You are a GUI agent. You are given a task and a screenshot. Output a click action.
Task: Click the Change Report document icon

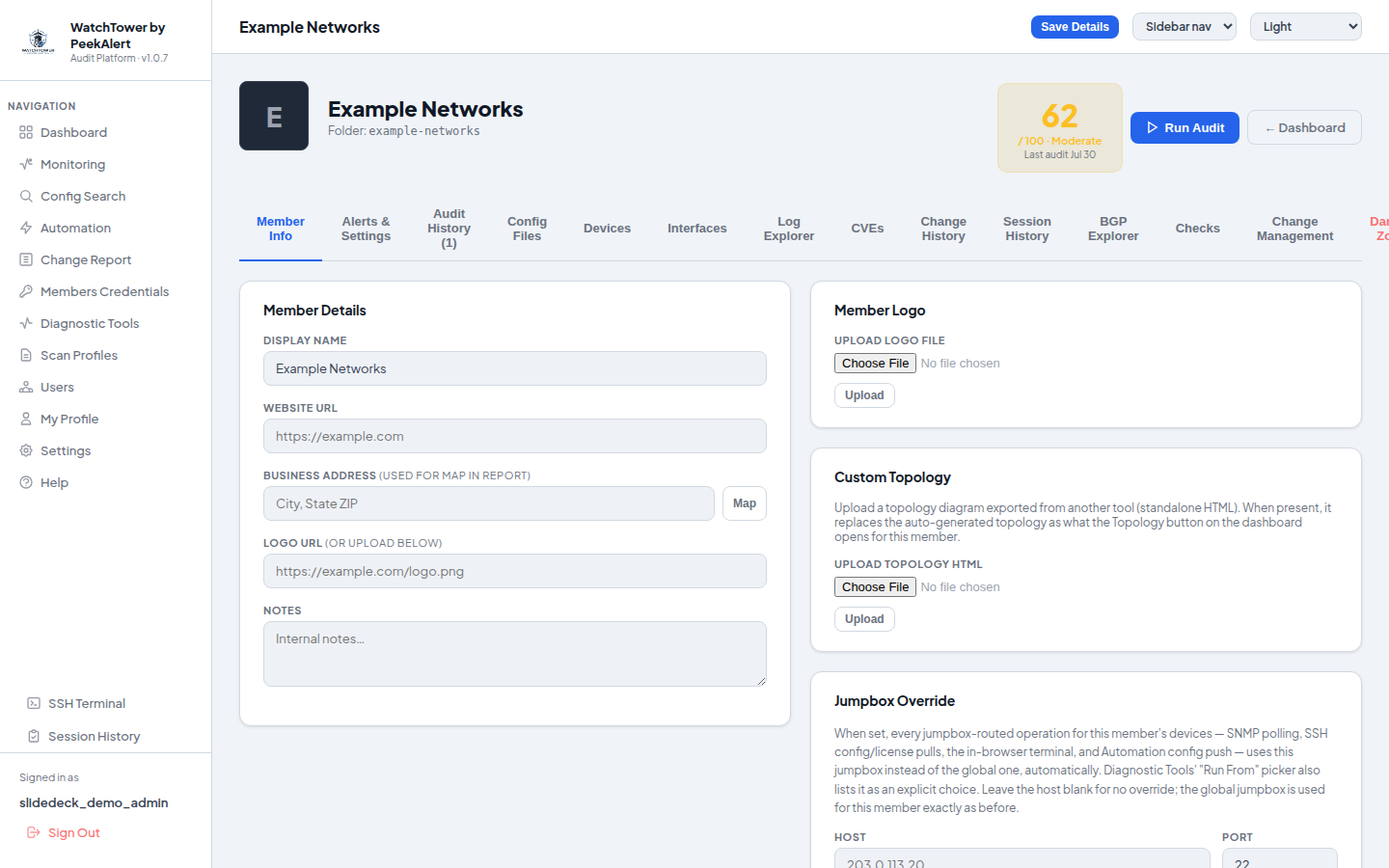point(26,259)
